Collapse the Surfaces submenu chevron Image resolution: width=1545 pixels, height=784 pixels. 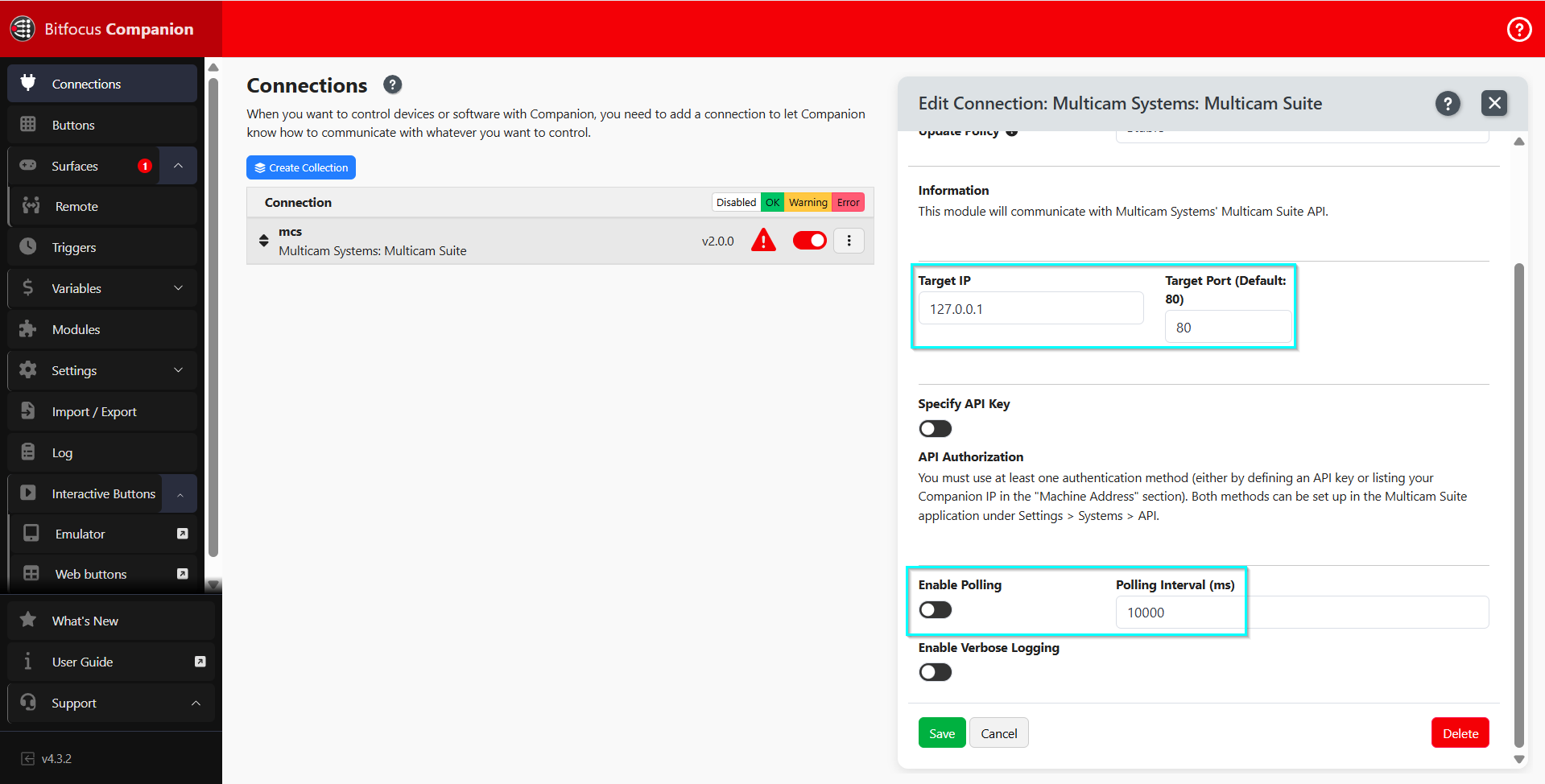click(178, 166)
